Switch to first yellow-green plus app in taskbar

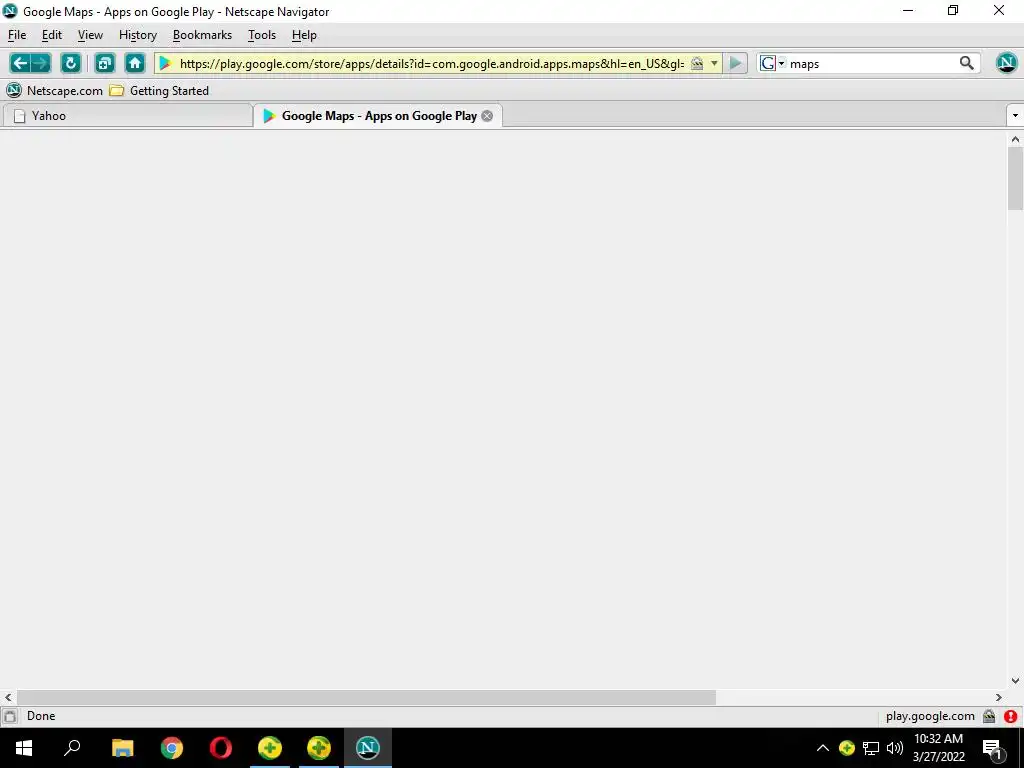[x=270, y=748]
